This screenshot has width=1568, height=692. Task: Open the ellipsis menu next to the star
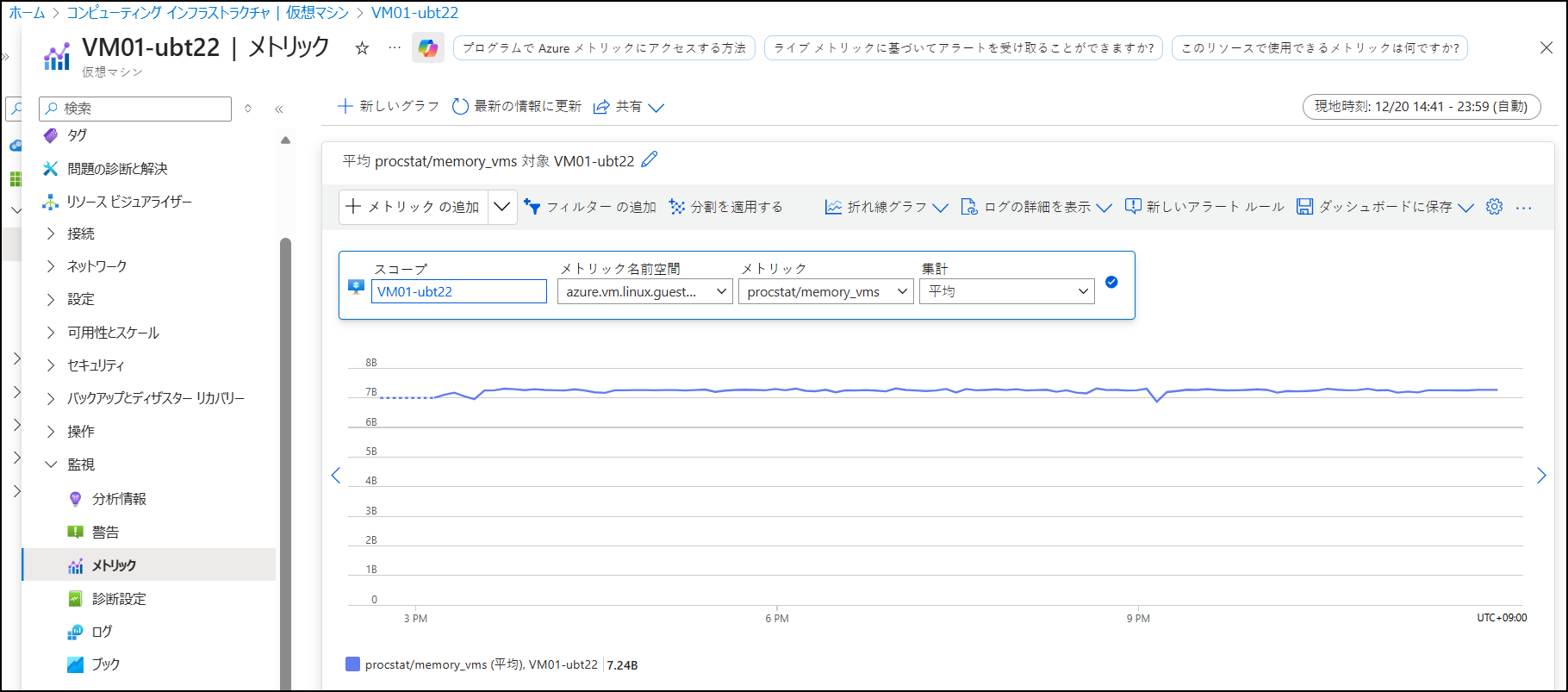(x=395, y=47)
